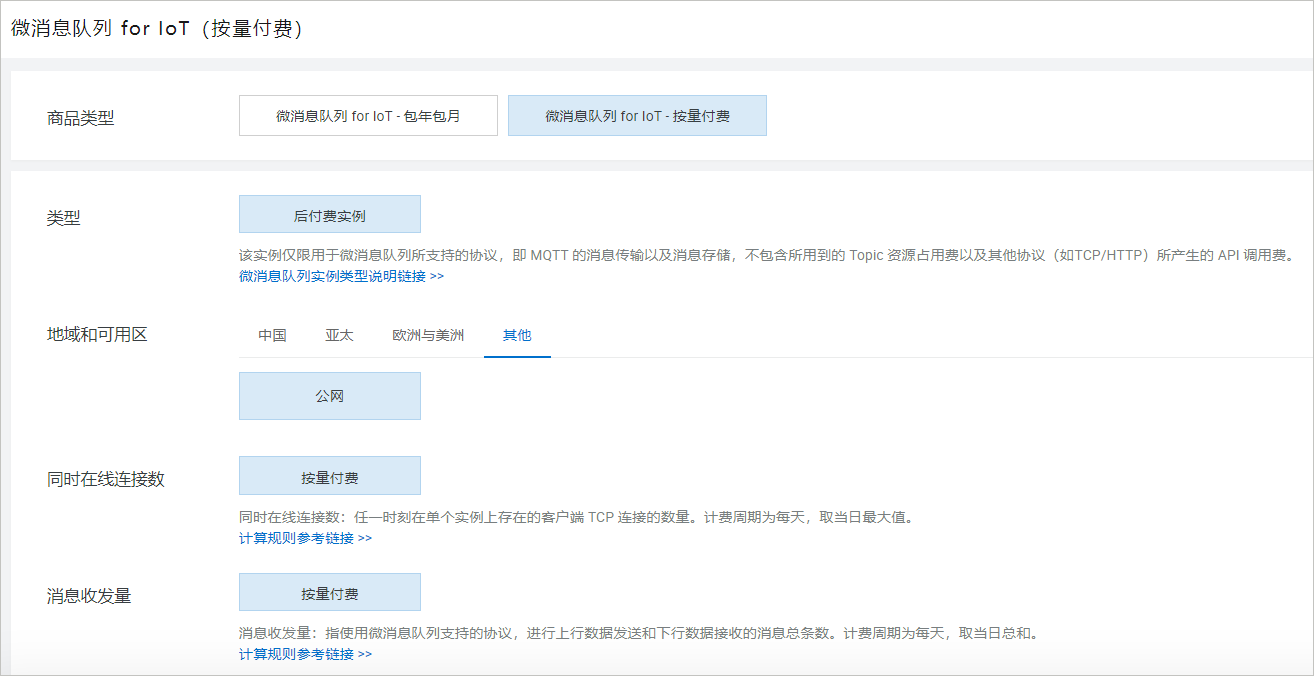1314x676 pixels.
Task: Click the 消息收发量 definition sentence
Action: 639,634
